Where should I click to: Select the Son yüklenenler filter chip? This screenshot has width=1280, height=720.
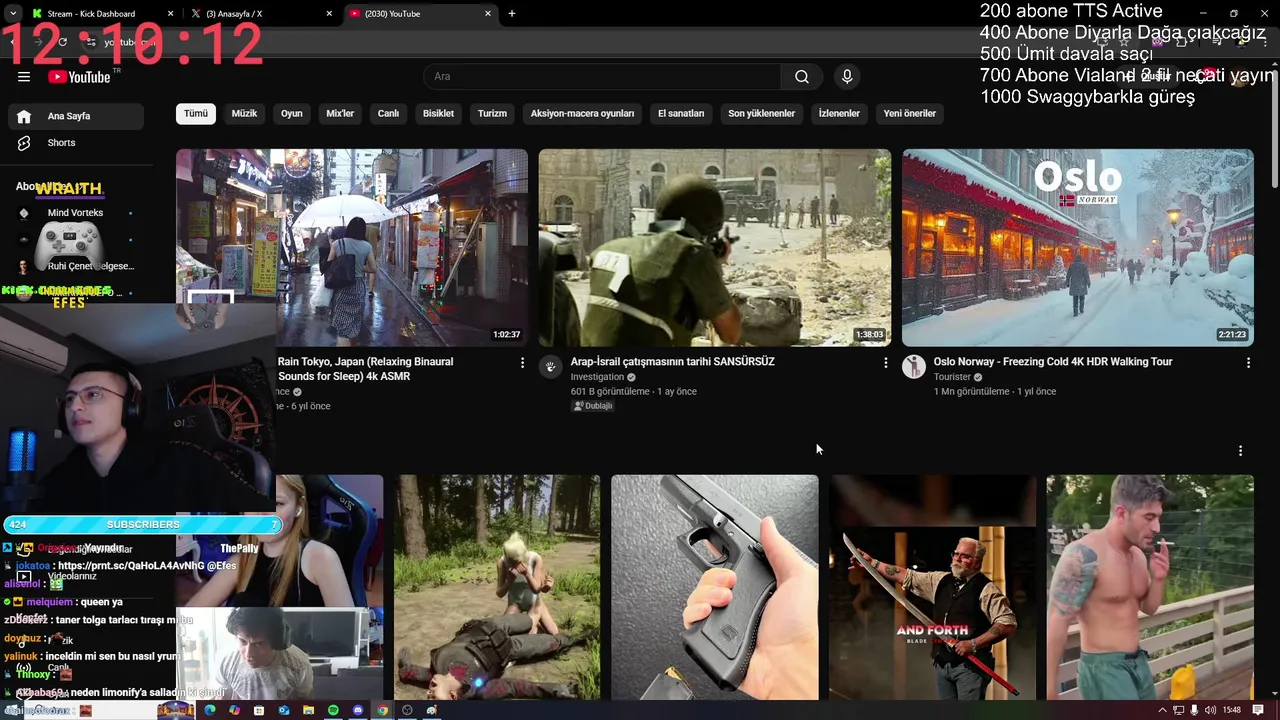click(761, 113)
